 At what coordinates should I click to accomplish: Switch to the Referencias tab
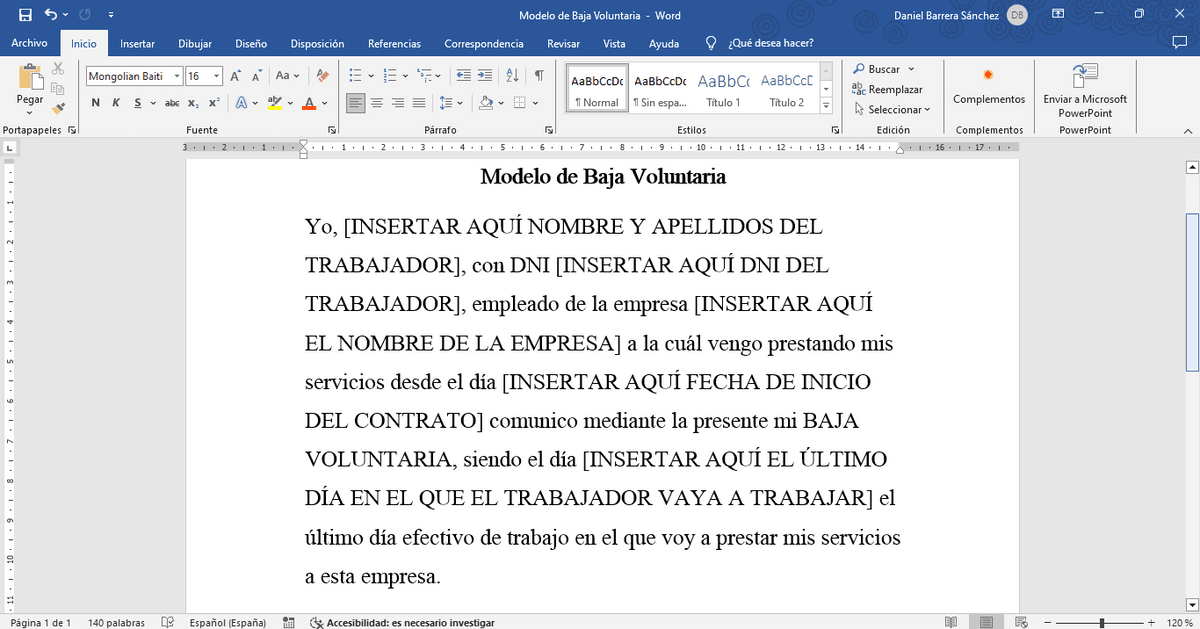[394, 44]
